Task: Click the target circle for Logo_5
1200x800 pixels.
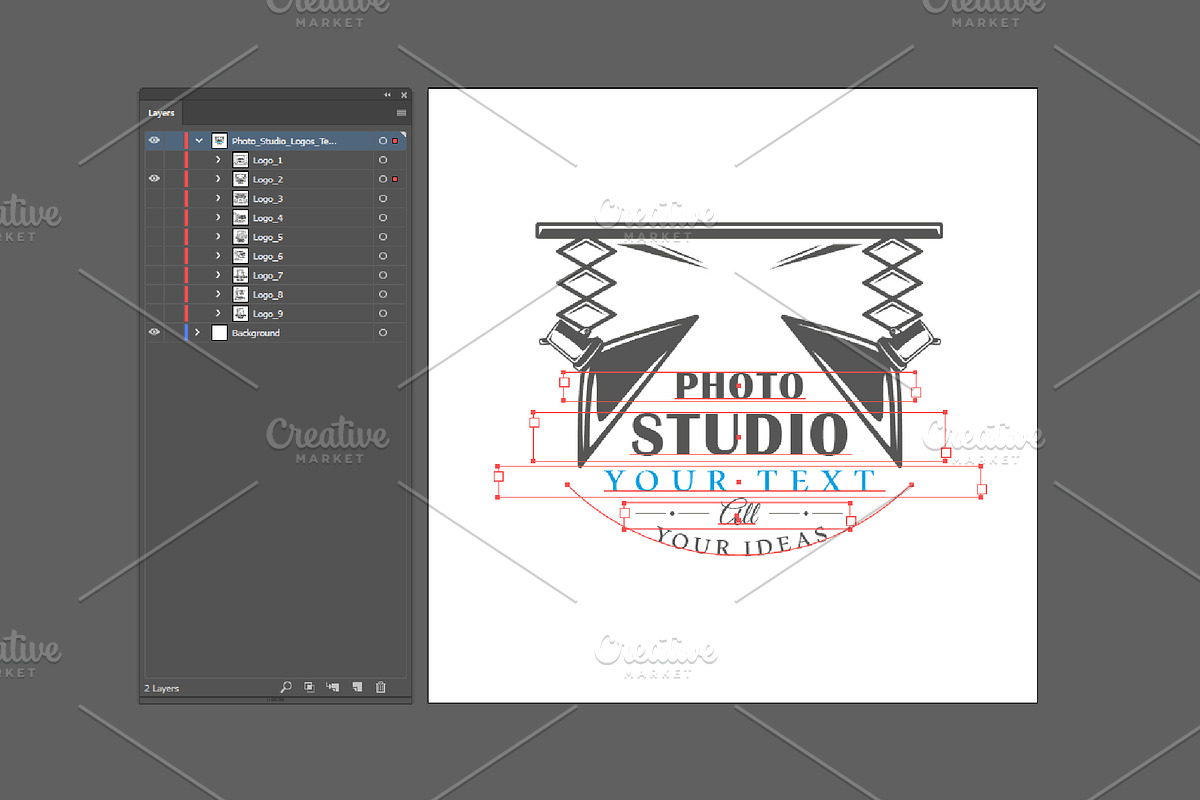Action: 383,237
